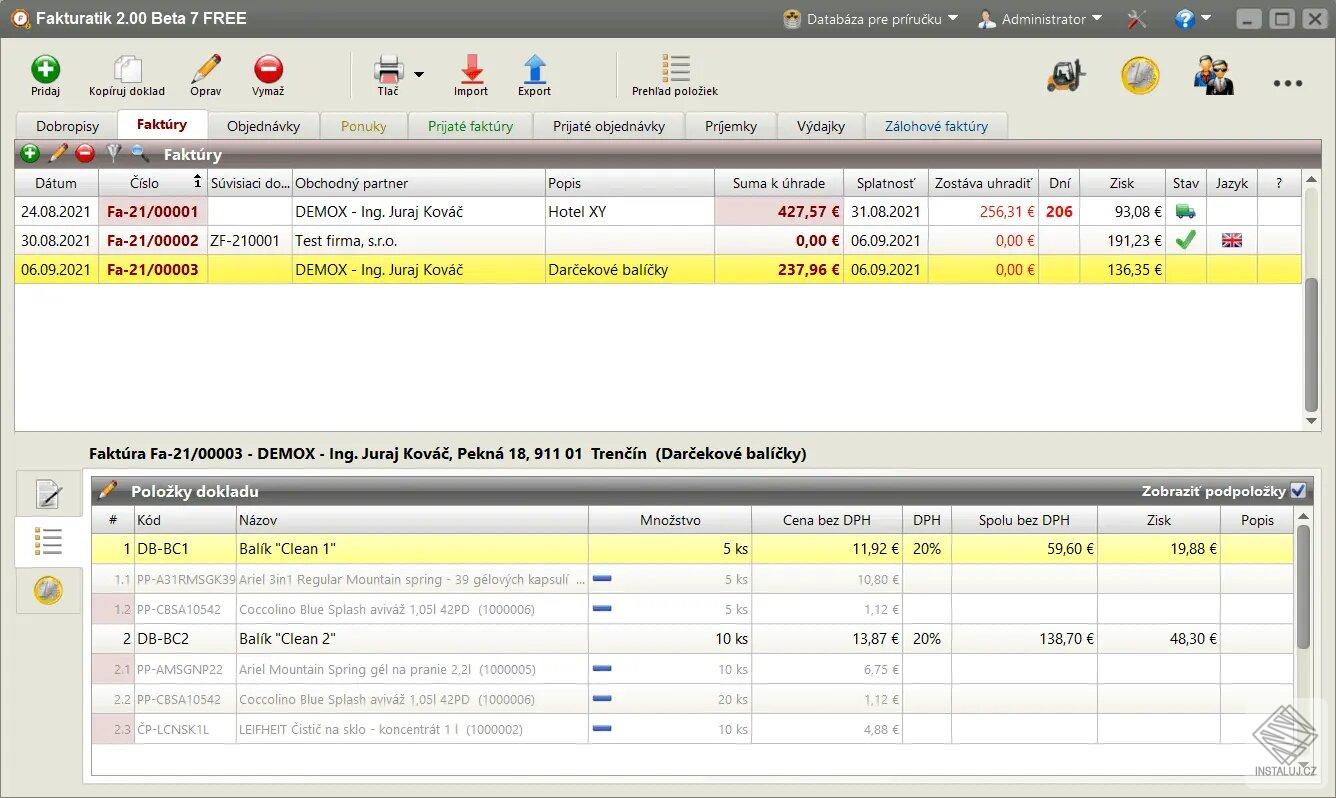Select invoice Fa-21/00002 number cell
The height and width of the screenshot is (798, 1336).
pos(153,241)
